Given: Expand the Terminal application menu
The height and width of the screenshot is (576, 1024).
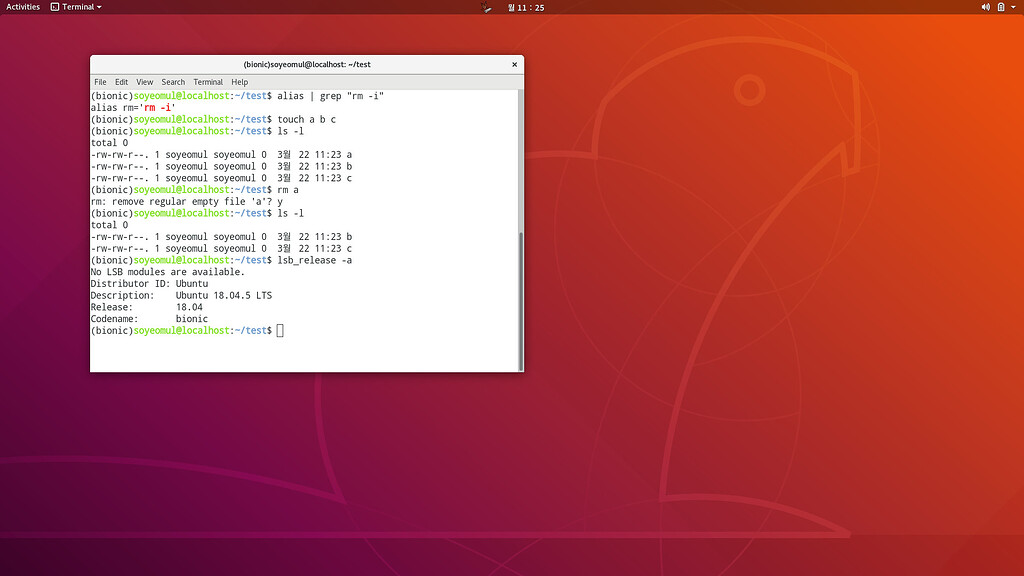Looking at the screenshot, I should coord(78,7).
